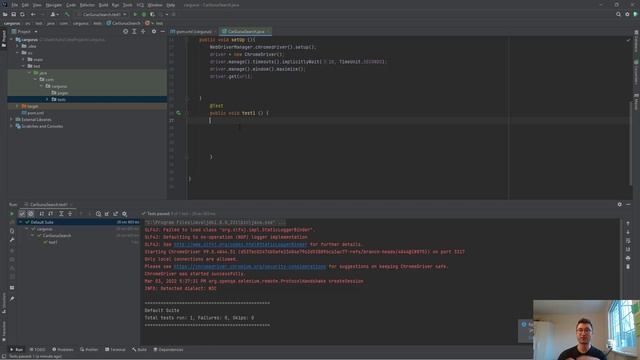Expand the tests package
The image size is (640, 360).
[47, 100]
